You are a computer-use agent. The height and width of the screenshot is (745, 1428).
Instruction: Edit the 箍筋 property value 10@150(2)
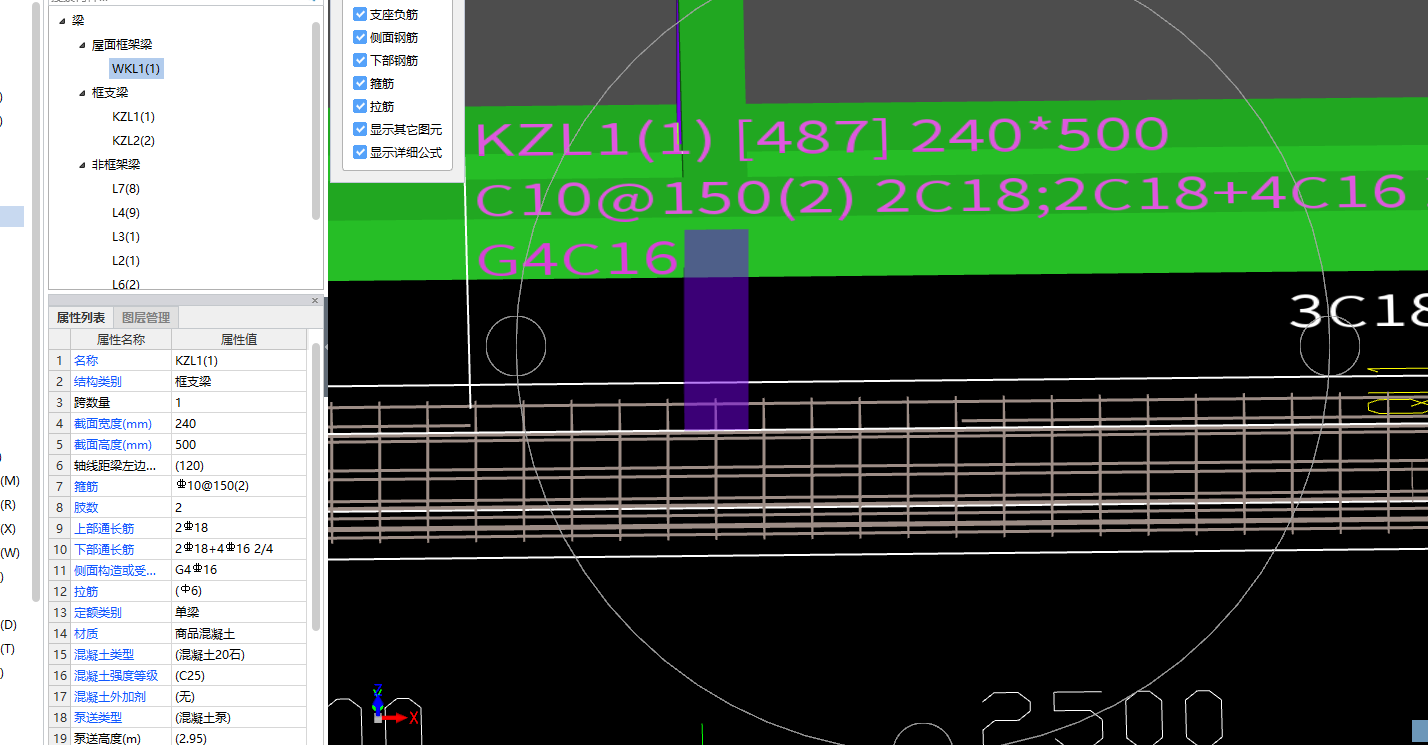click(x=239, y=487)
